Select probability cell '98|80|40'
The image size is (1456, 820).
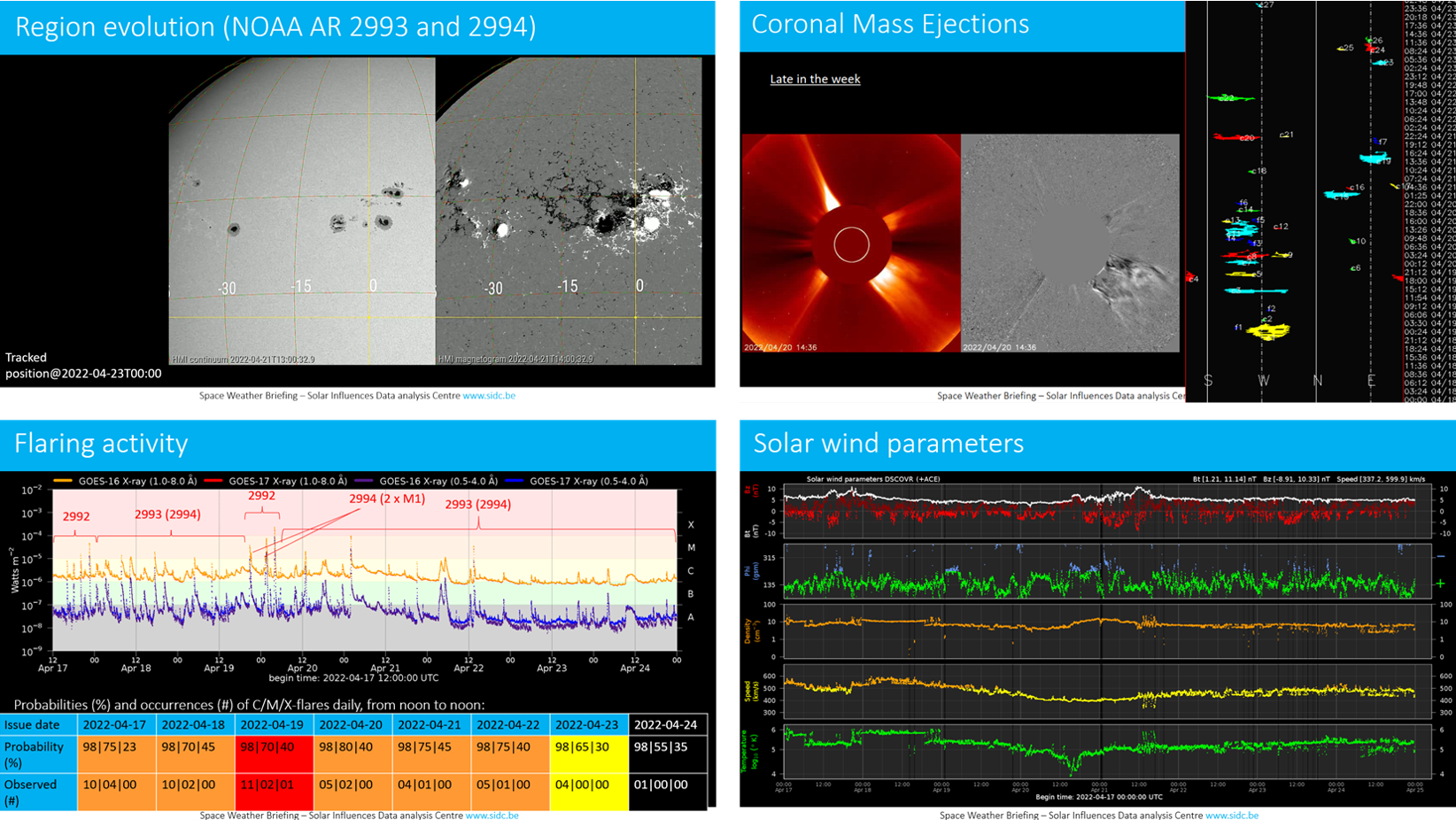[353, 754]
